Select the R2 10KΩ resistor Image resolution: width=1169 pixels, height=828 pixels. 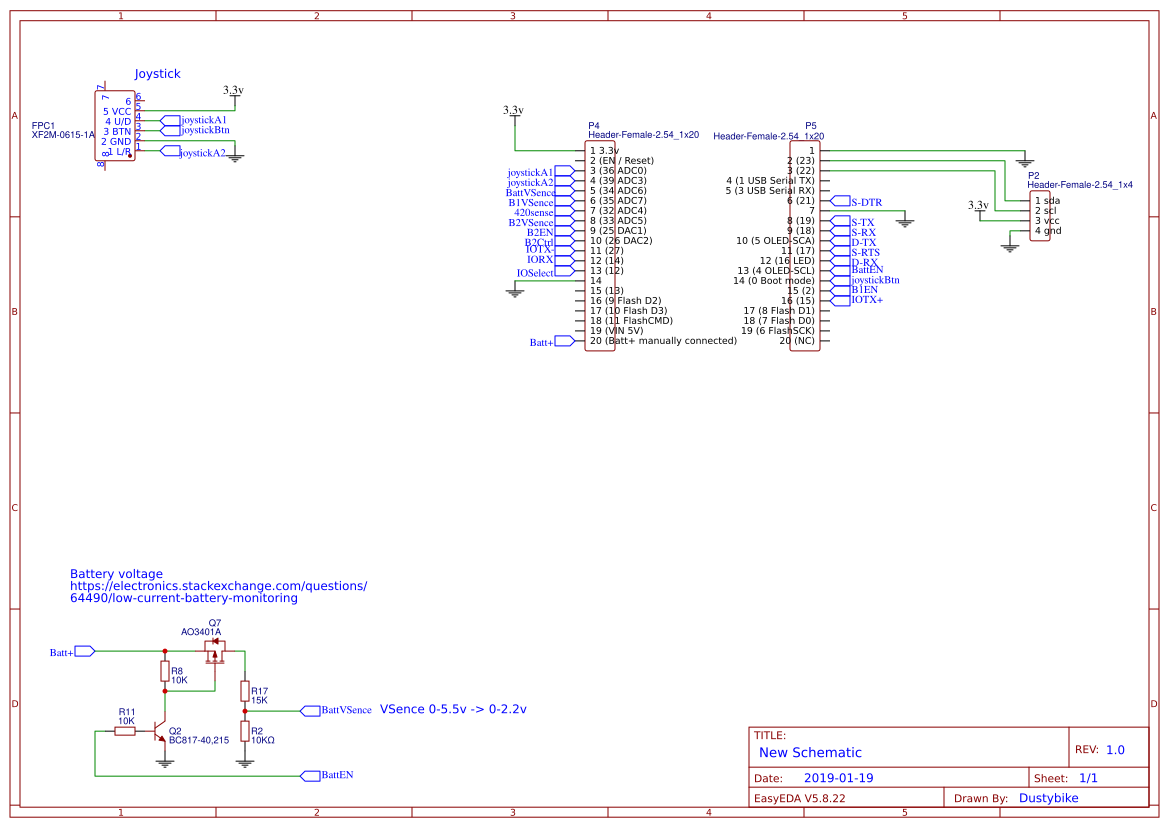244,731
